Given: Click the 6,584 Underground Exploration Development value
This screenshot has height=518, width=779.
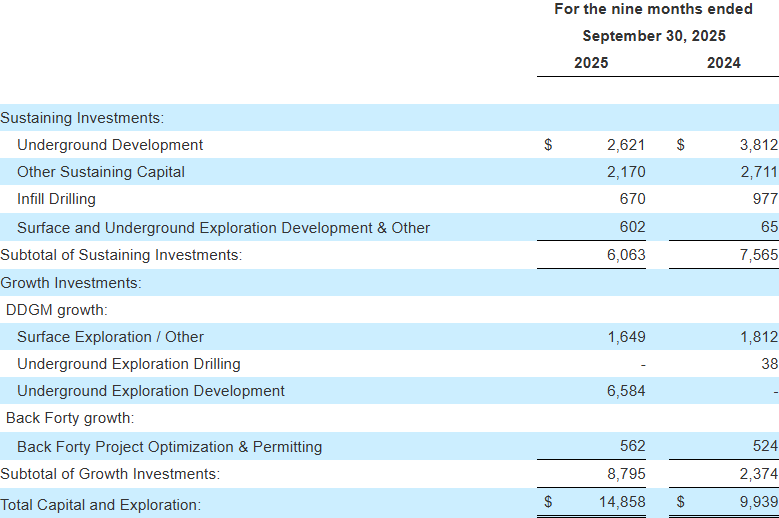Looking at the screenshot, I should tap(626, 391).
